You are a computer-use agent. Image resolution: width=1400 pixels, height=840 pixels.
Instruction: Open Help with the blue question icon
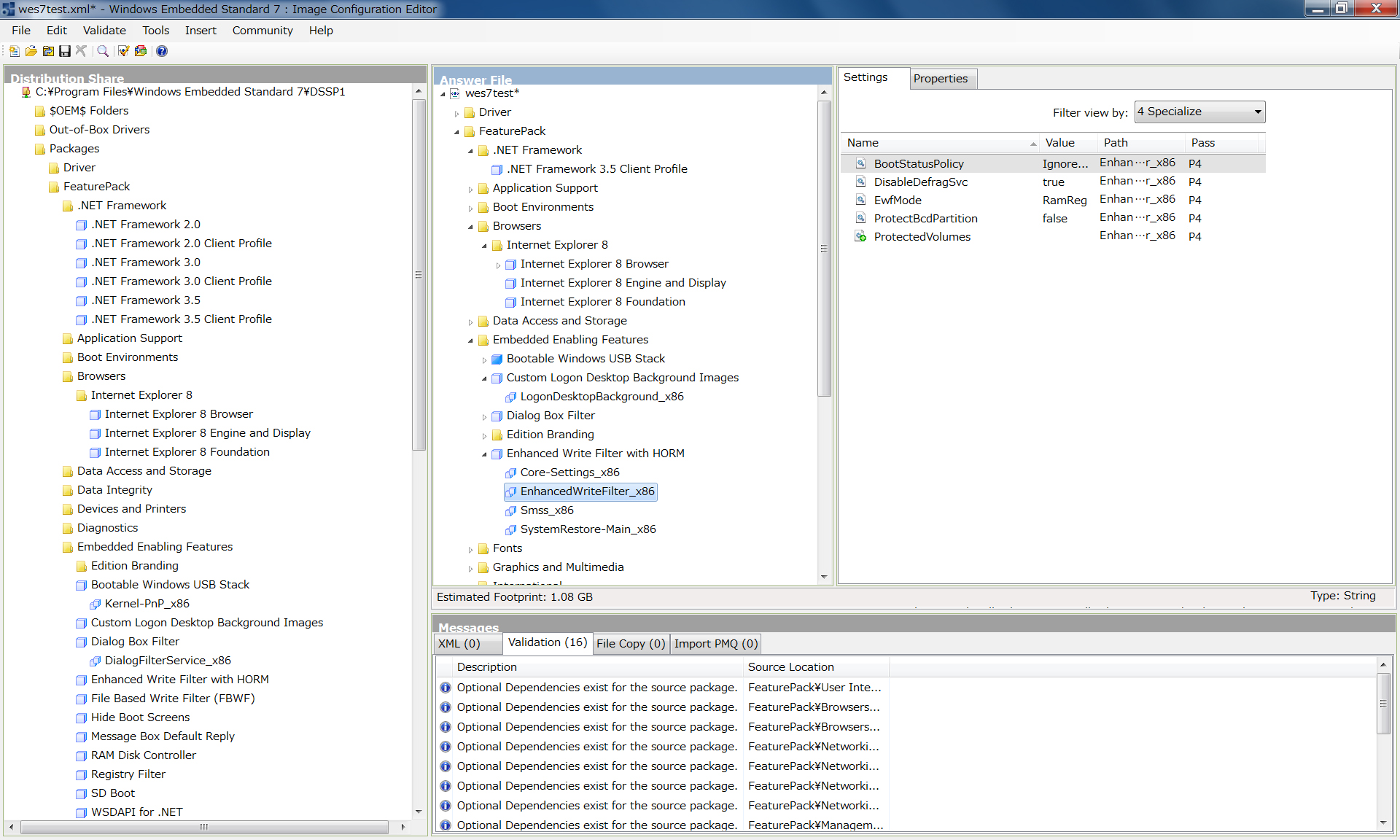162,51
